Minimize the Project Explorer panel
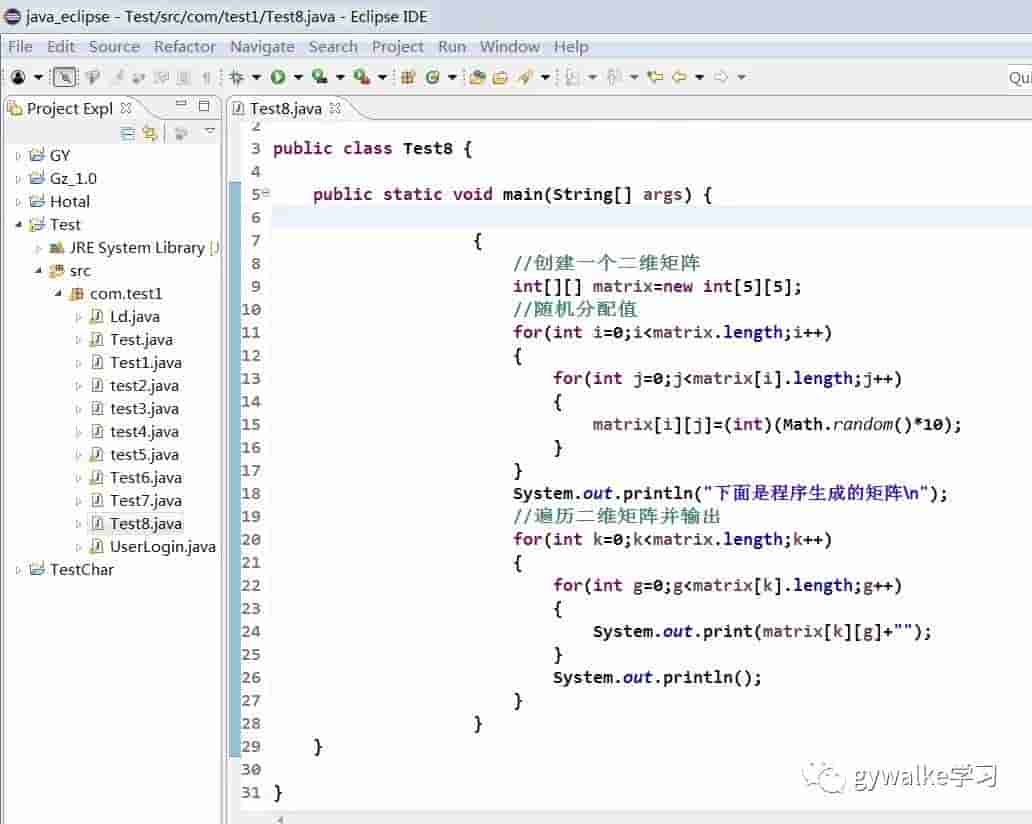Screen dimensions: 1032x824 point(181,103)
